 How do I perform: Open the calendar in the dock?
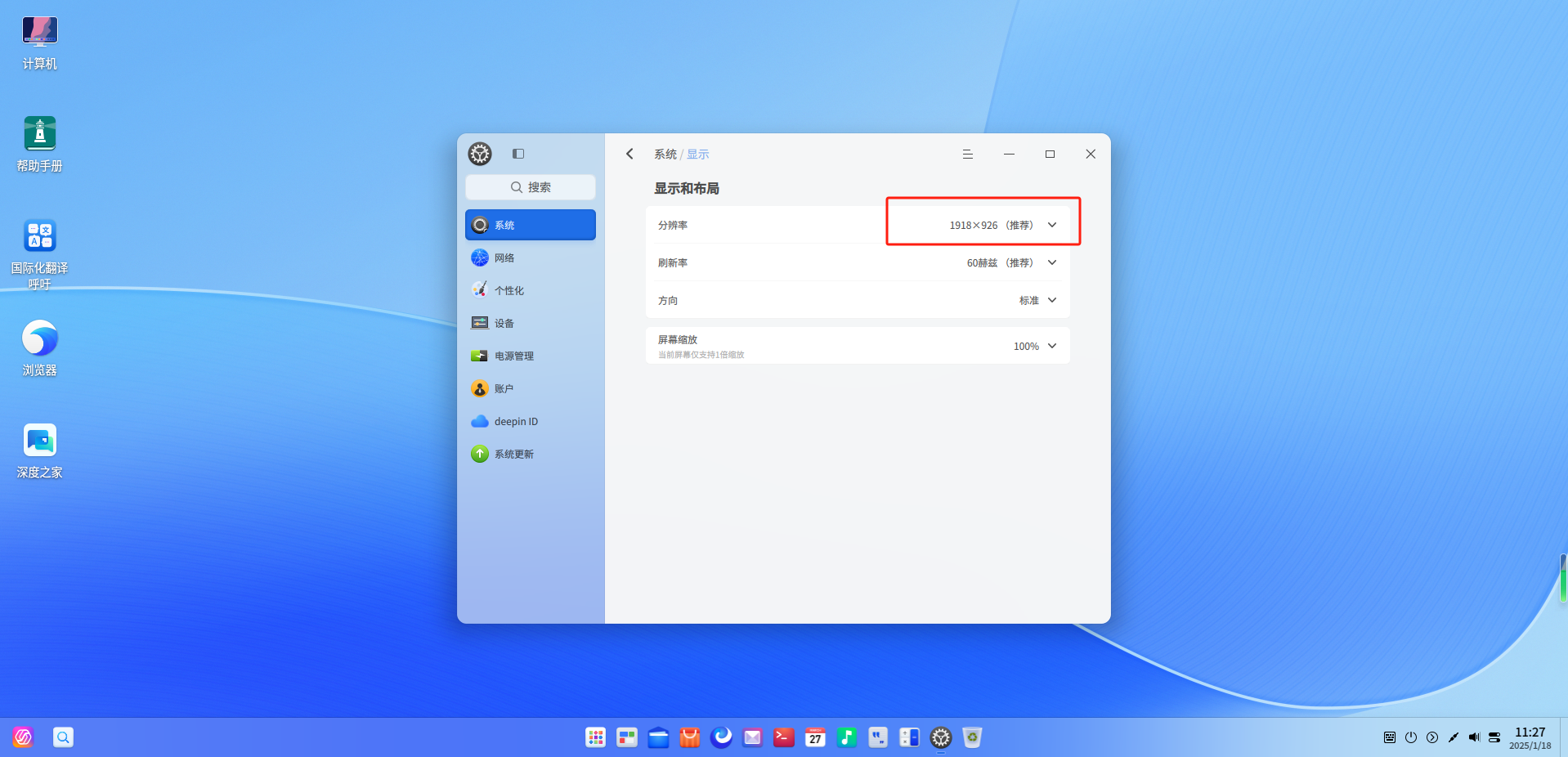815,737
